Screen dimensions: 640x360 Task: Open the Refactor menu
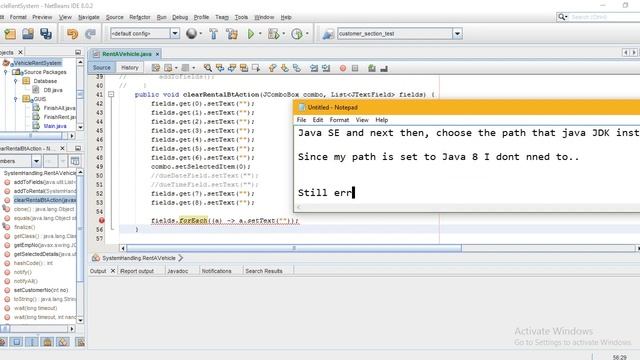[140, 17]
